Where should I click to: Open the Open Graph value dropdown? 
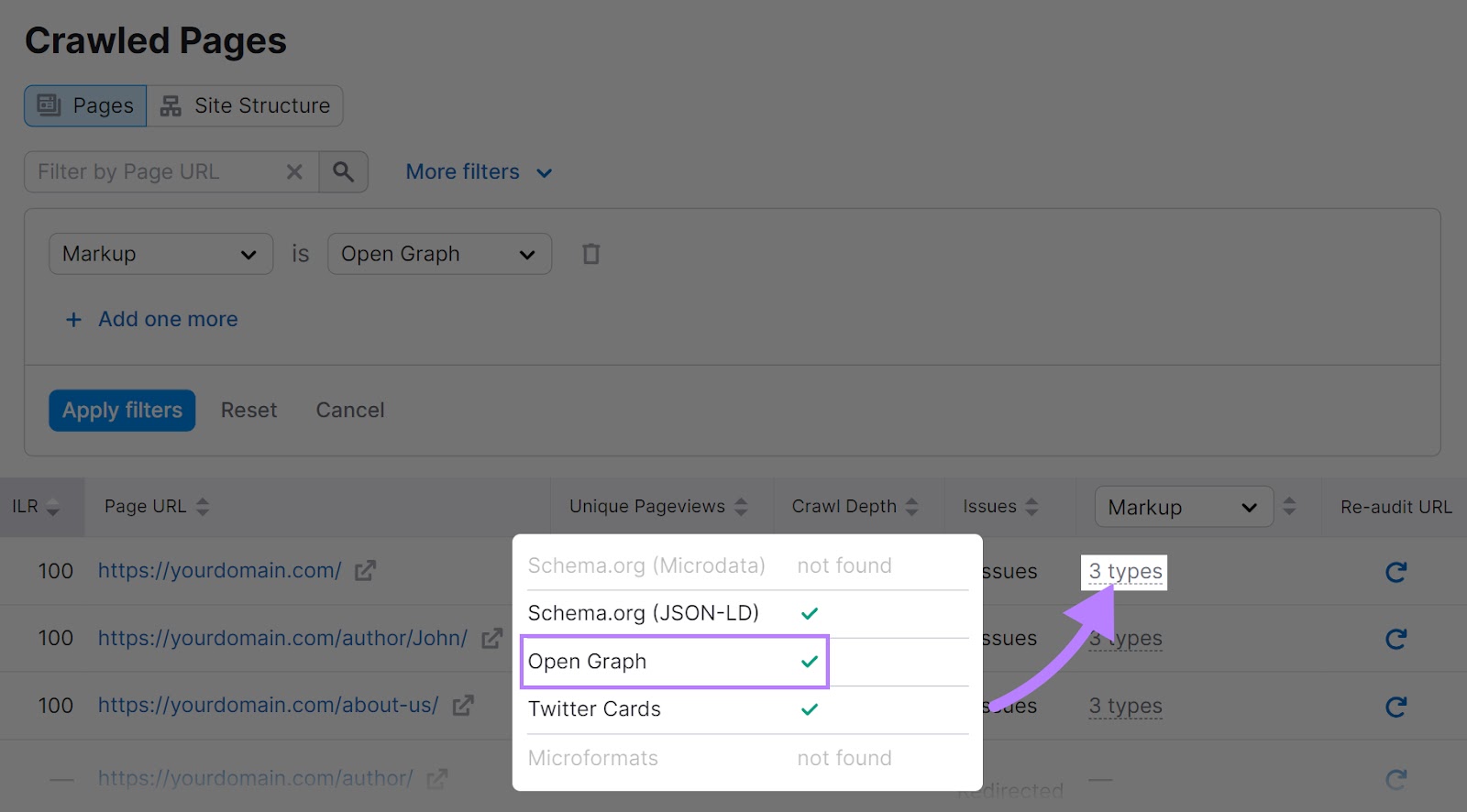point(439,254)
